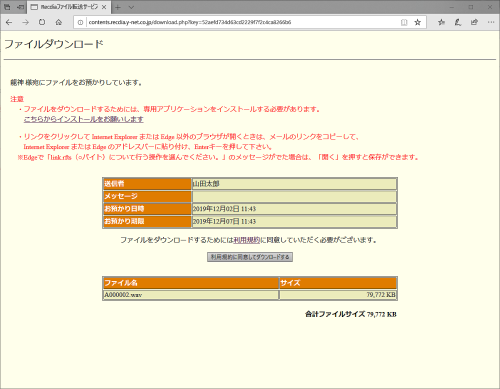Screen dimensions: 500x389
Task: Refresh the current page
Action: [x=42, y=22]
